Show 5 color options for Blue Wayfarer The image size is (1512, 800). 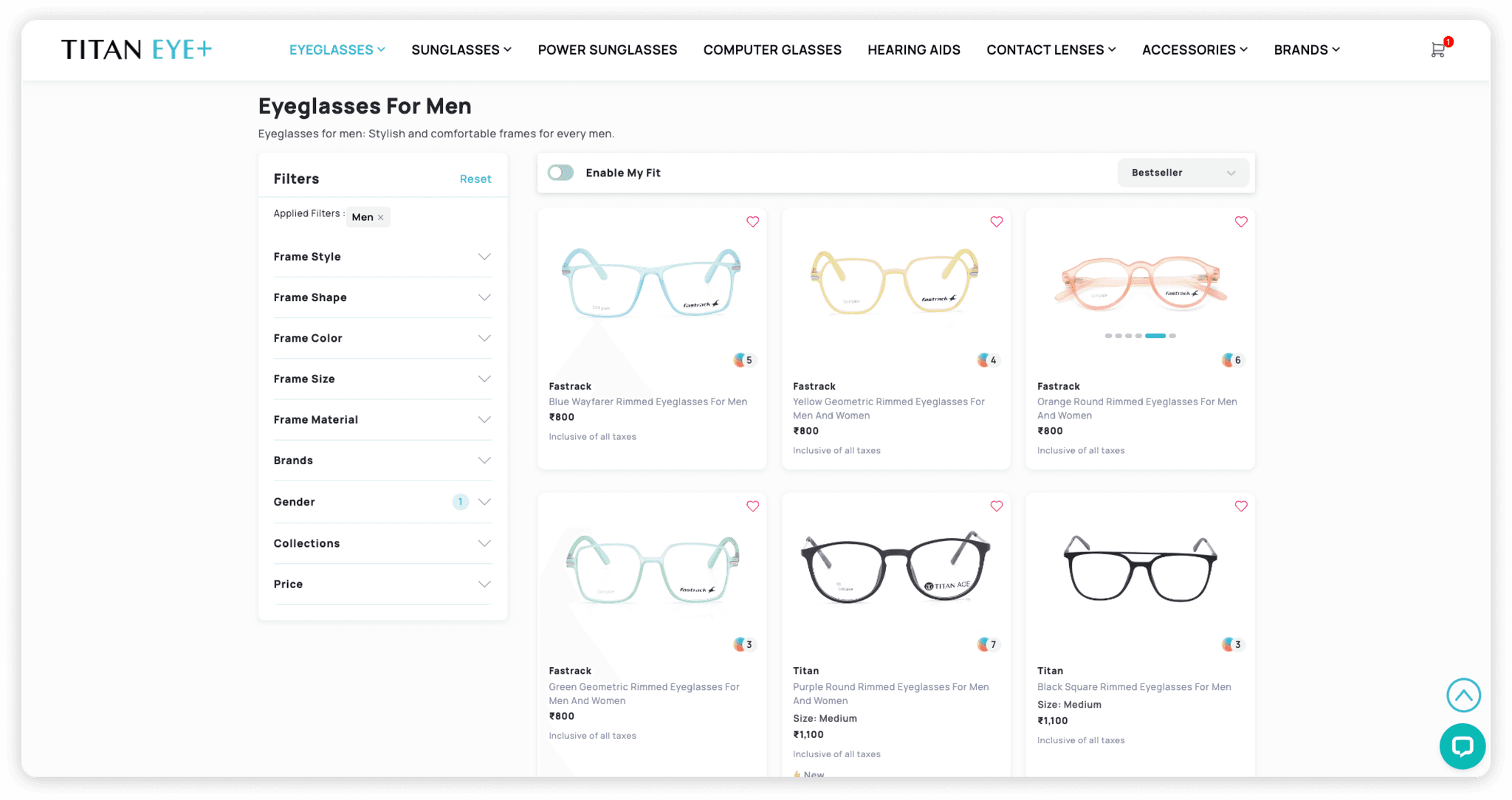coord(743,360)
